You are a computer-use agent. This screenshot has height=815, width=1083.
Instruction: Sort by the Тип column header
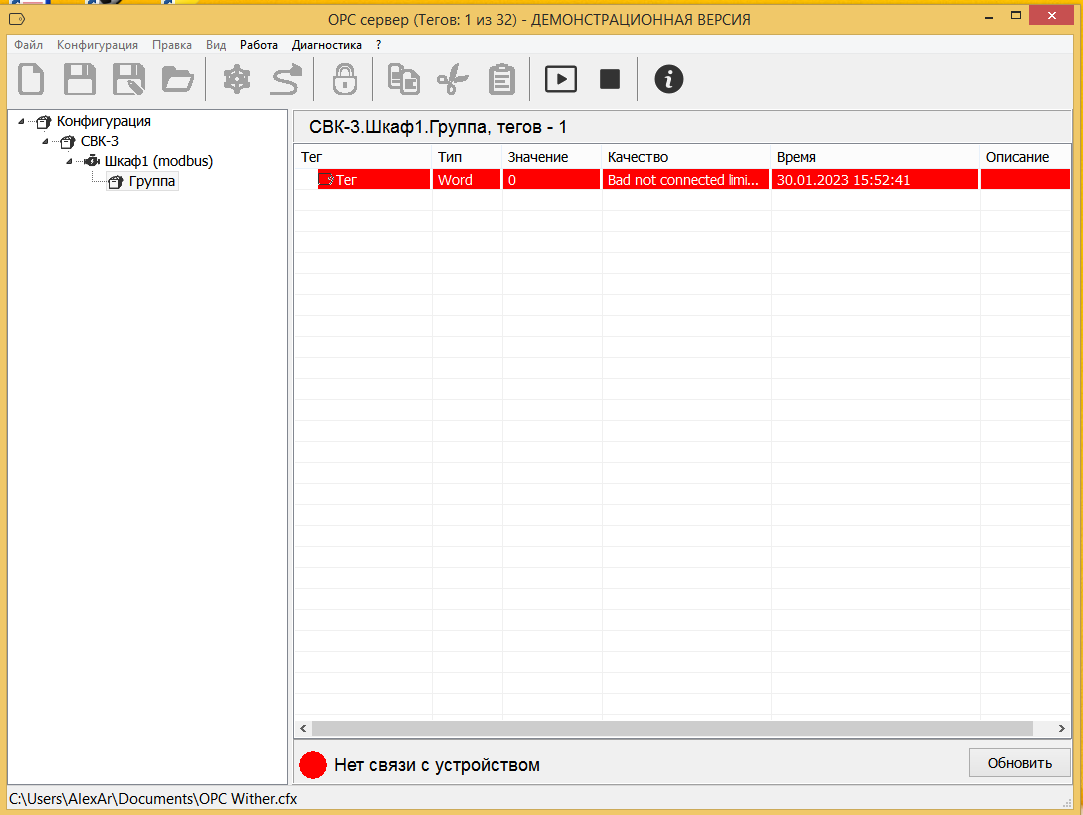pos(467,157)
